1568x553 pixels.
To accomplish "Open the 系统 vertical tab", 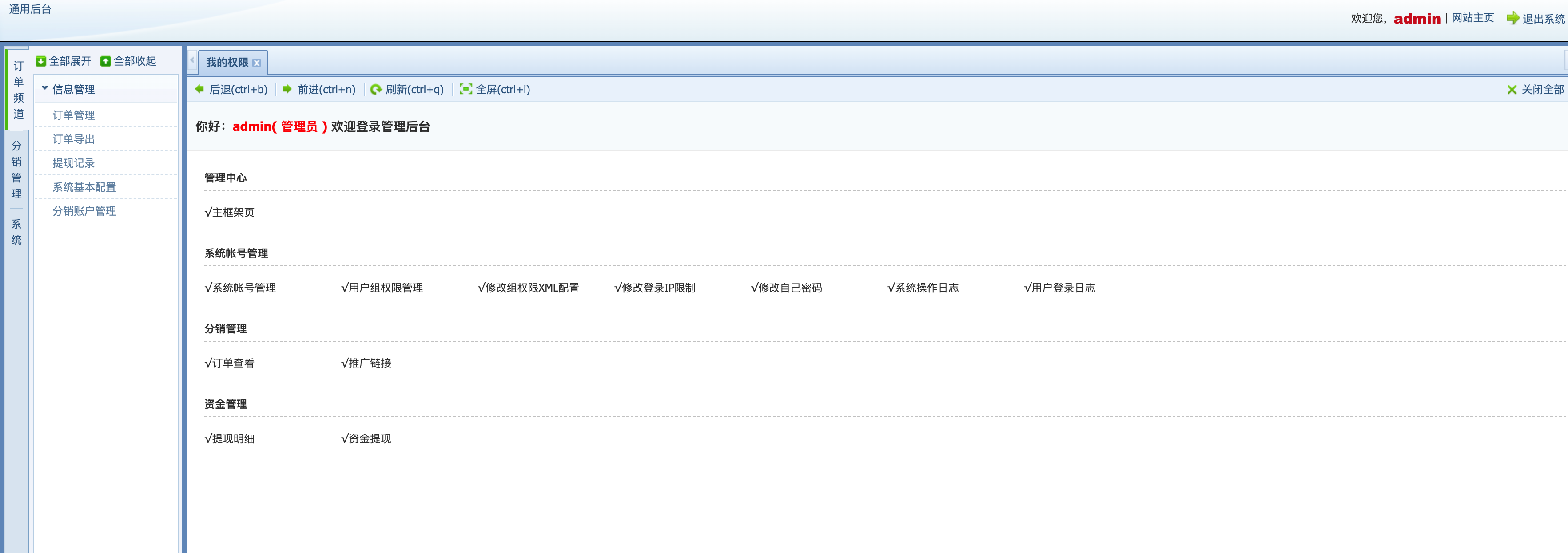I will (x=16, y=232).
